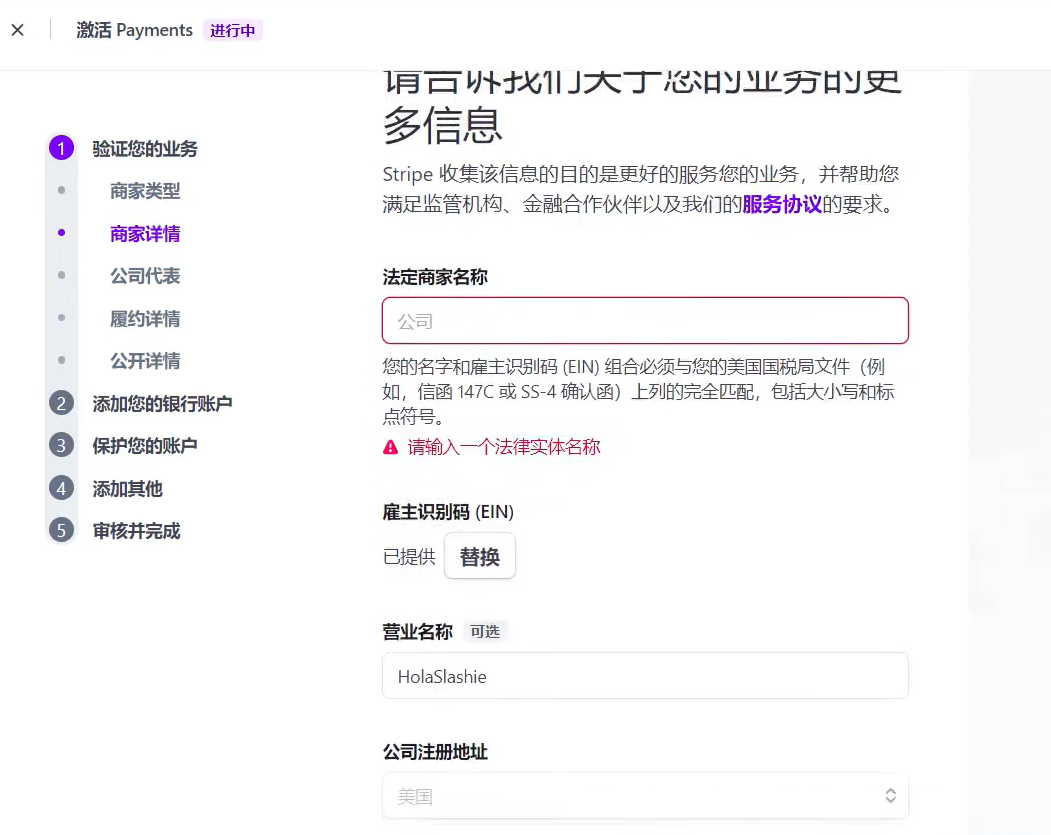
Task: Click the 进行中 status badge
Action: coord(233,30)
